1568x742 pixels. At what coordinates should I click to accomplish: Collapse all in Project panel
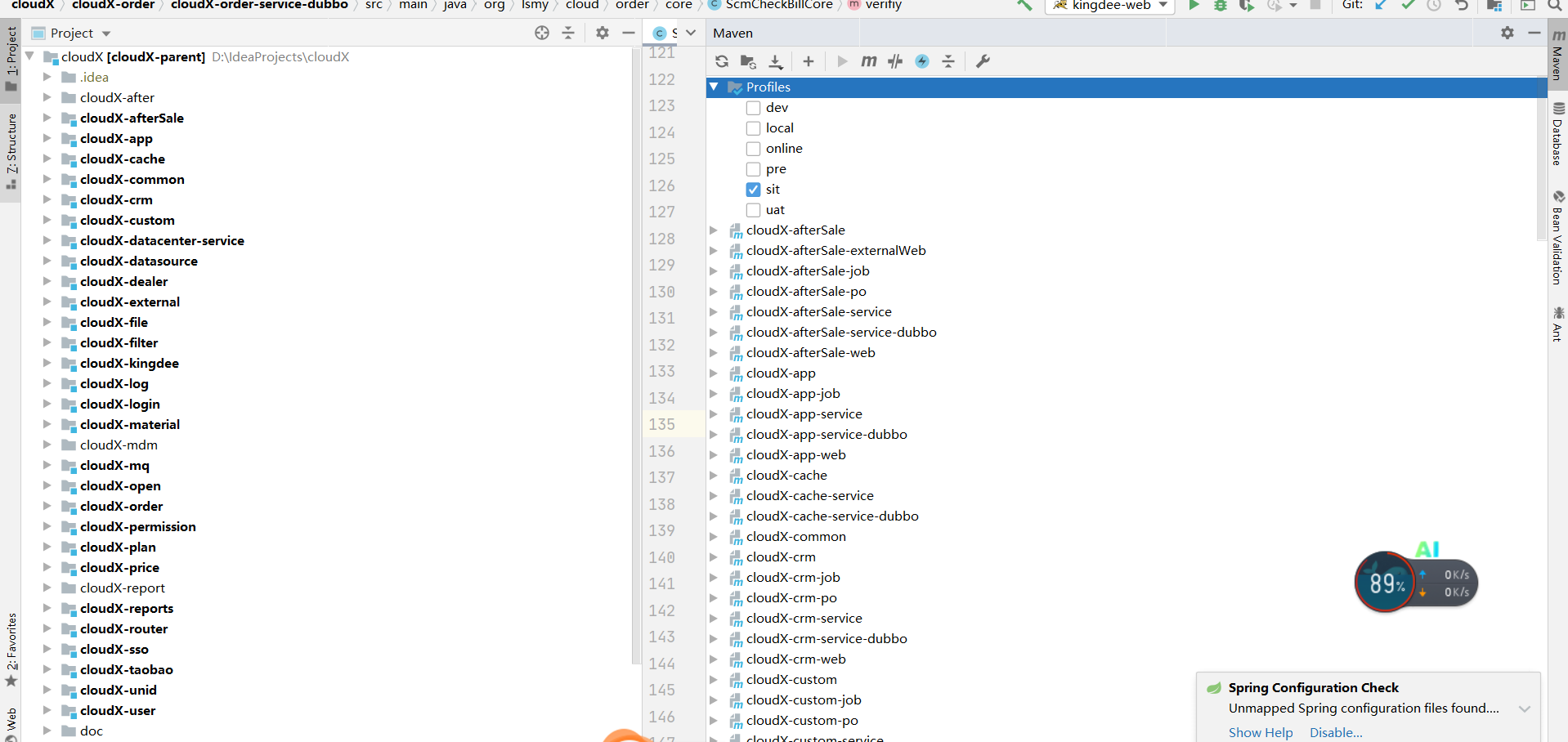click(x=568, y=33)
